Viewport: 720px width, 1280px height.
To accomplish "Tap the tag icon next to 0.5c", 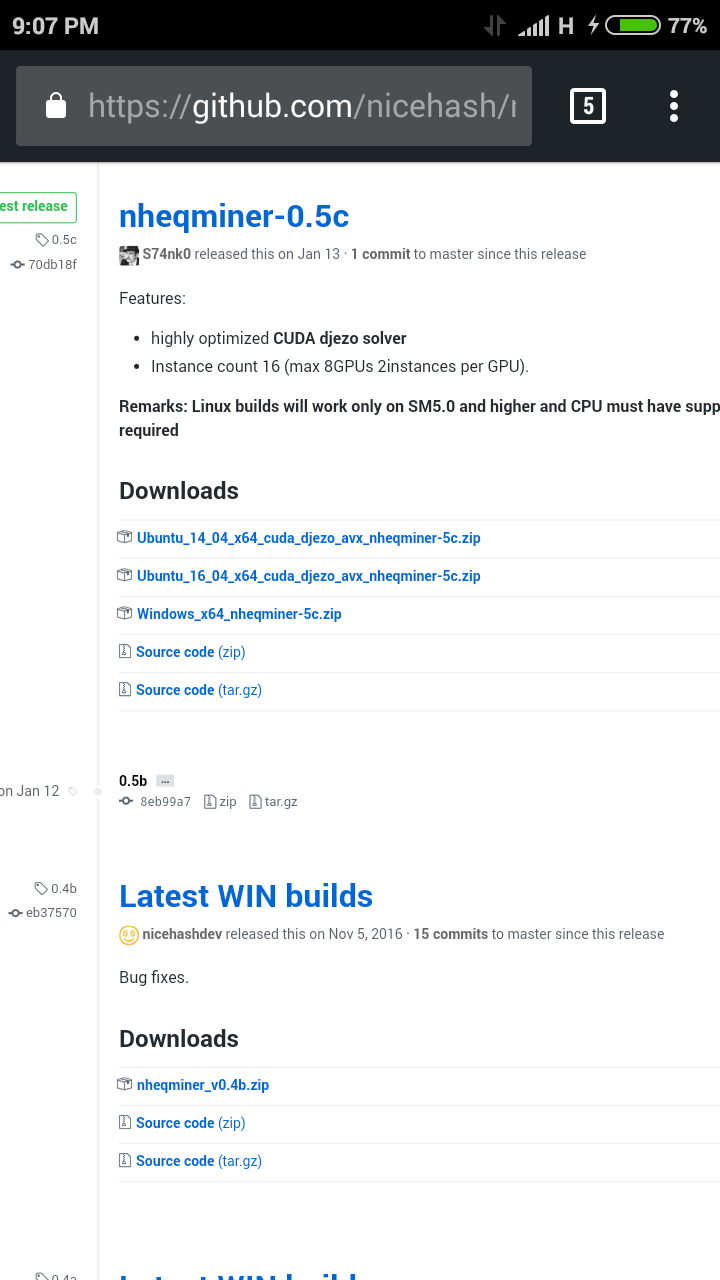I will point(42,239).
